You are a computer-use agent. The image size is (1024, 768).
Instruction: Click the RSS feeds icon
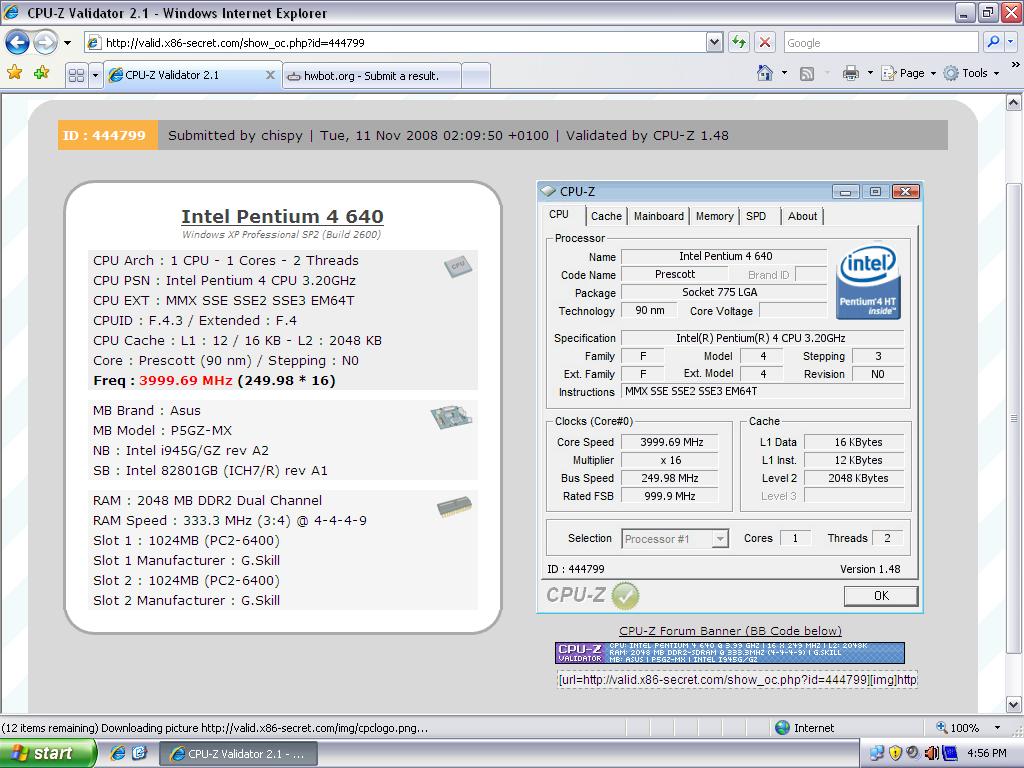807,74
